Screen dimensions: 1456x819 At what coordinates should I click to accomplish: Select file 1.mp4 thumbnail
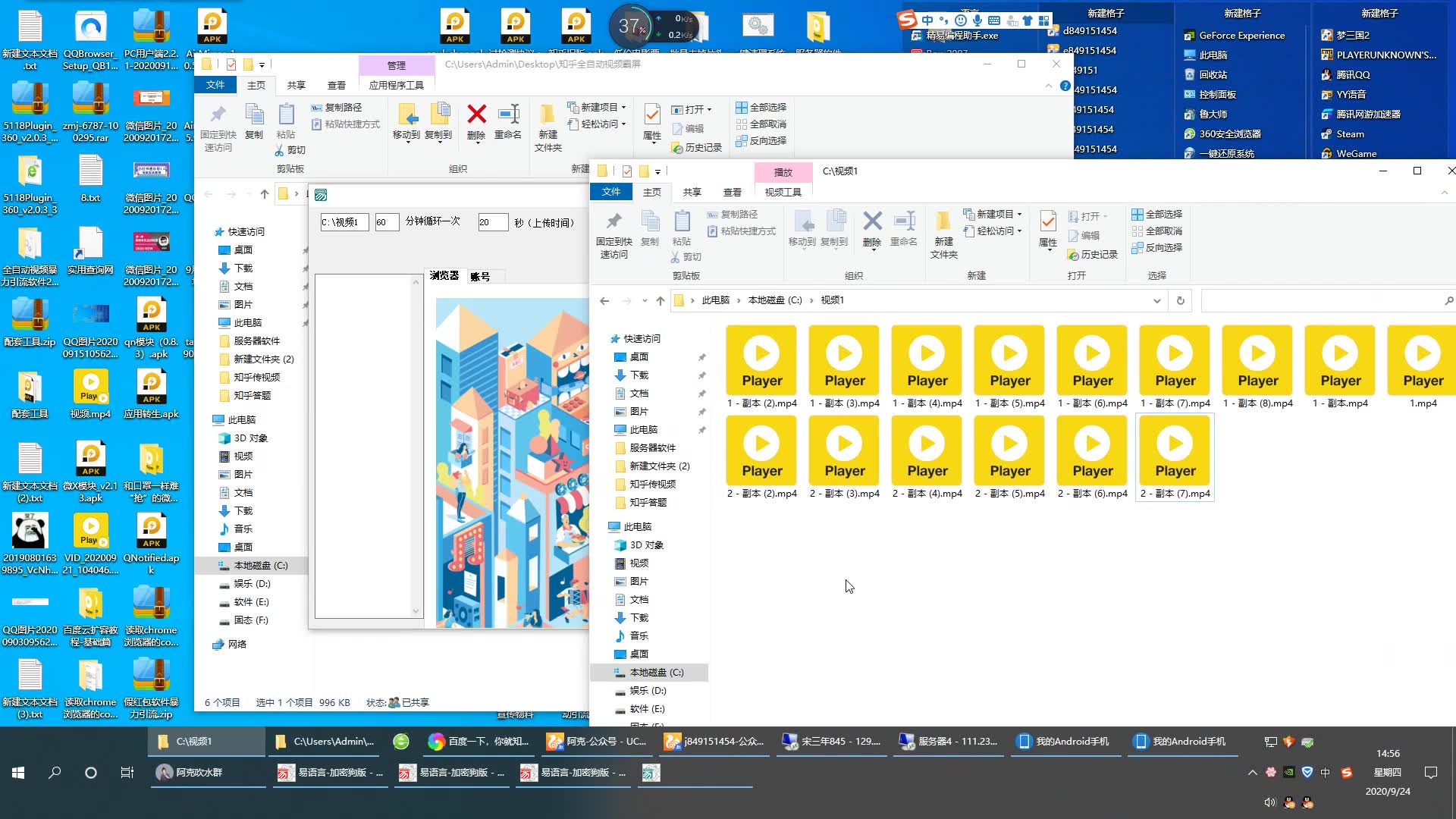pos(1423,368)
